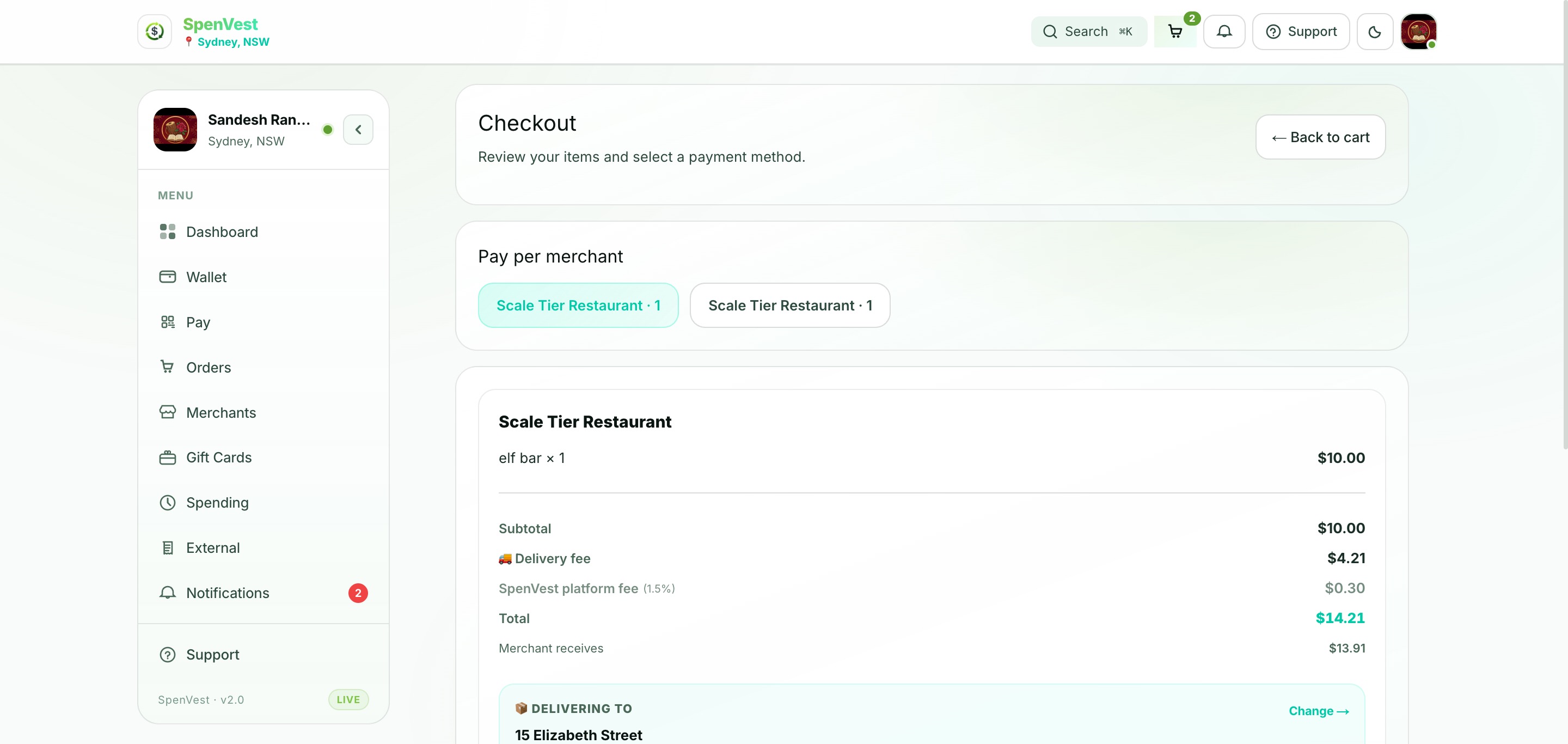Image resolution: width=1568 pixels, height=744 pixels.
Task: Click the SpenVest brand name
Action: (x=220, y=25)
